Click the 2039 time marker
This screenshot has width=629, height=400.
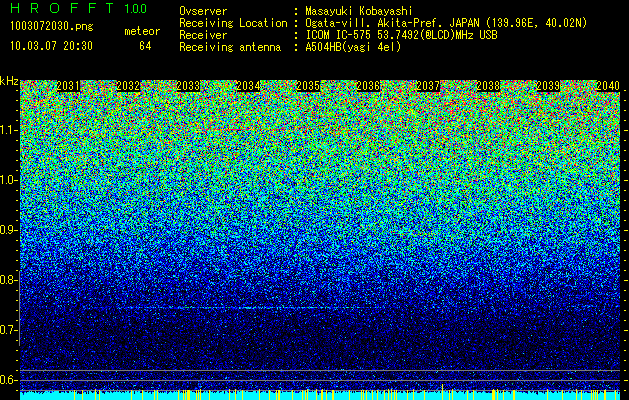click(x=548, y=86)
